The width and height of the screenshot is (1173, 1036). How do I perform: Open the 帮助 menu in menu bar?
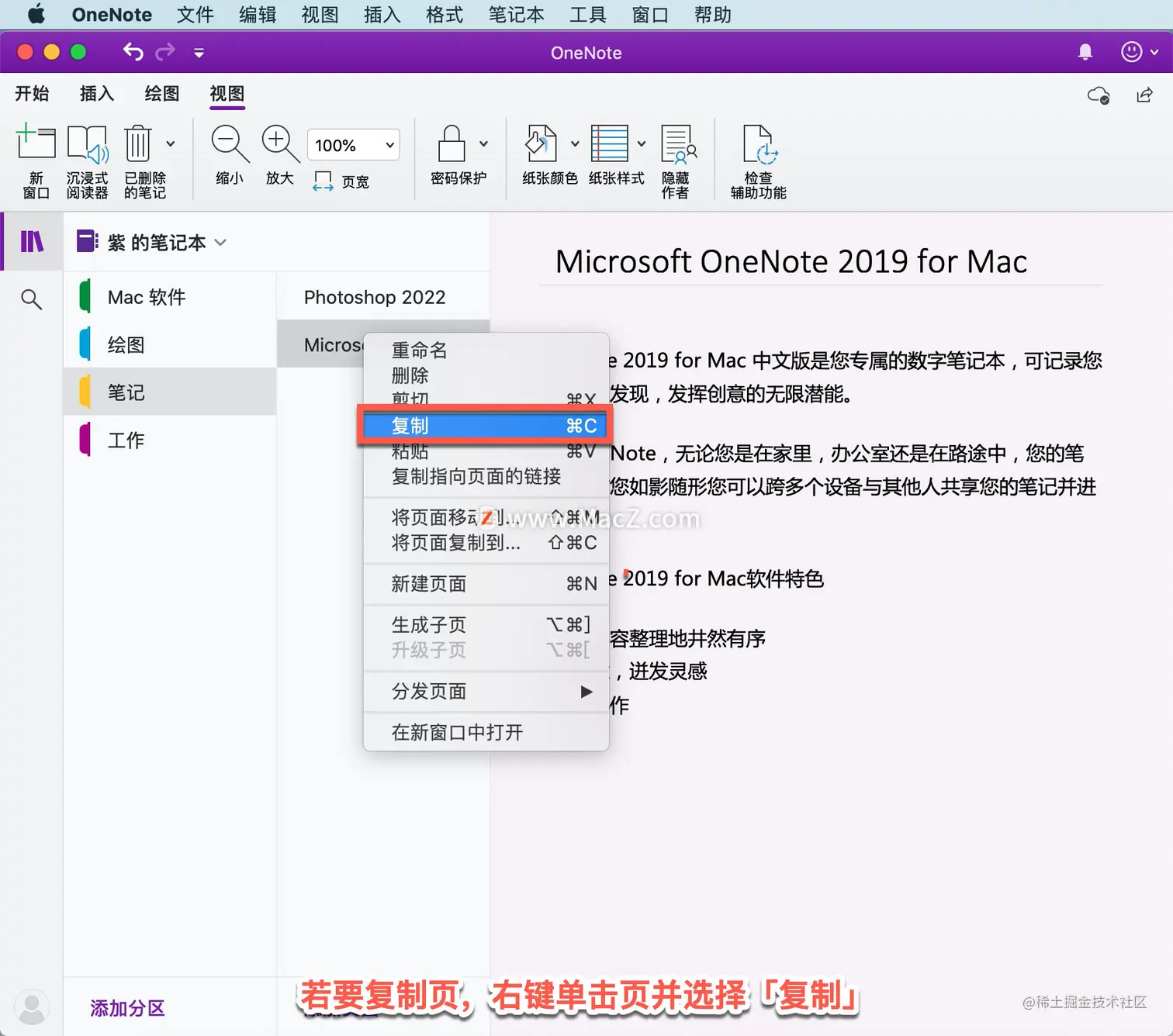(x=713, y=14)
